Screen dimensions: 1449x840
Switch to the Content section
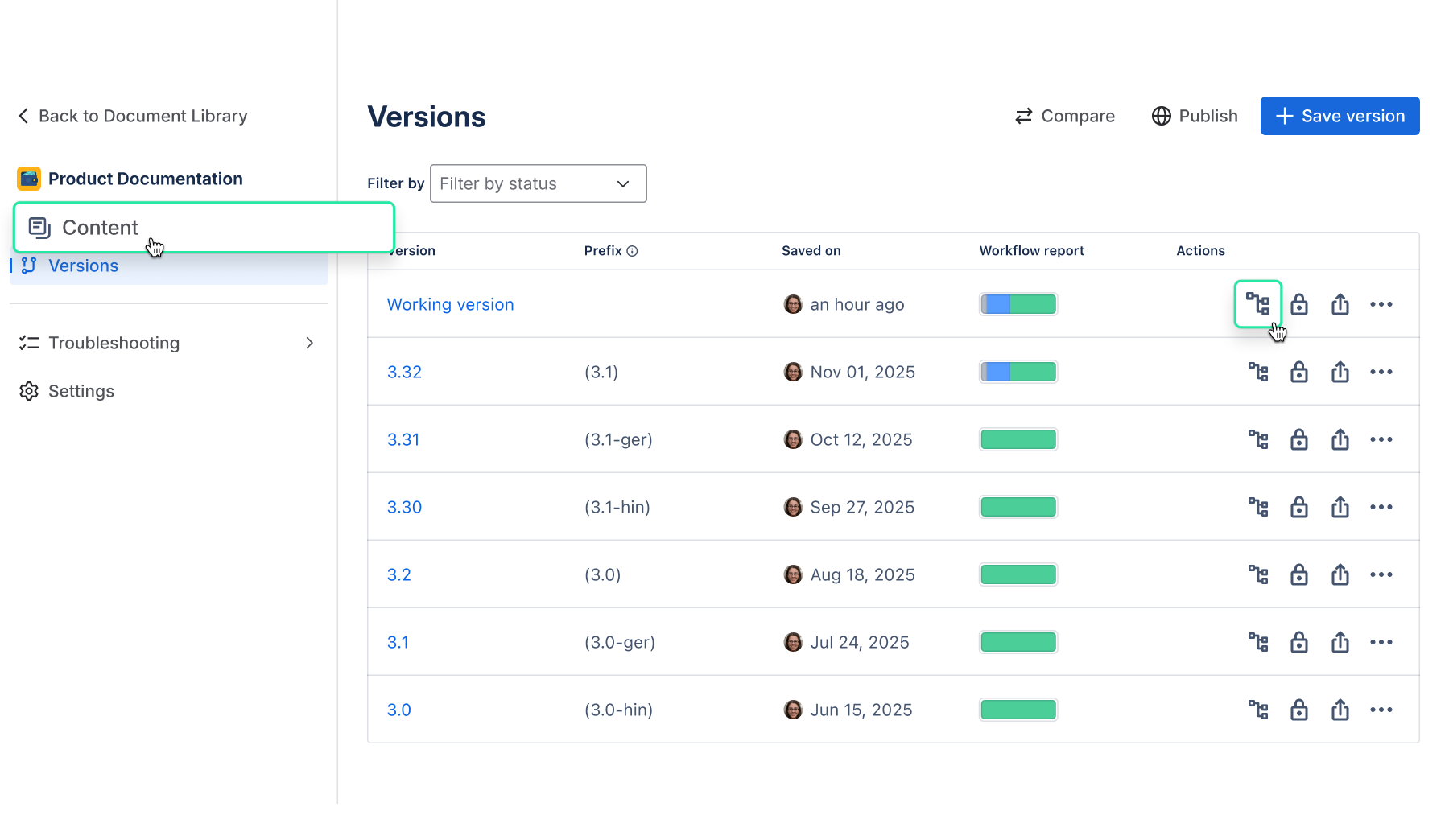[99, 228]
